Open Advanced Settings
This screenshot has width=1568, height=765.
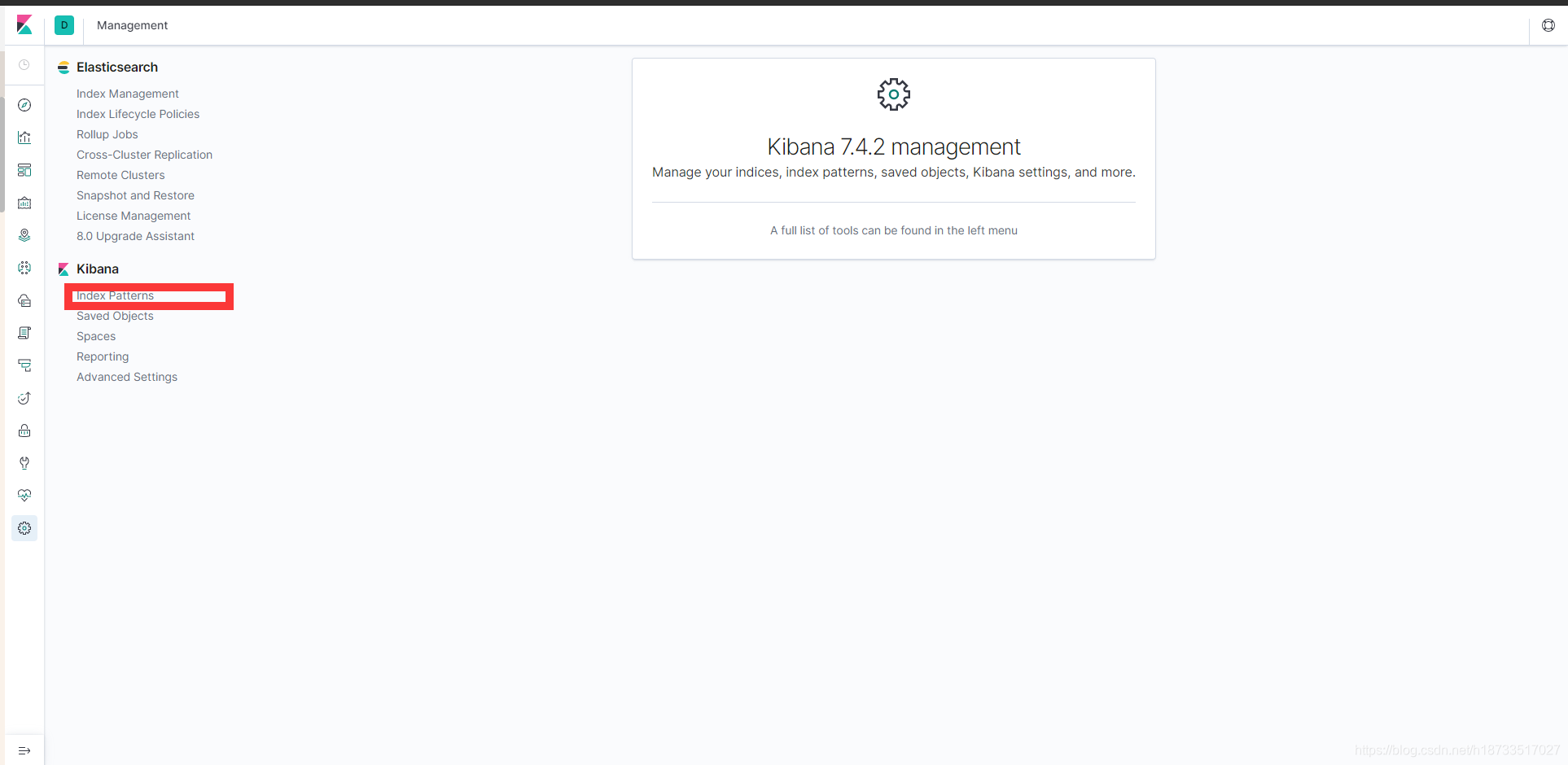[127, 377]
